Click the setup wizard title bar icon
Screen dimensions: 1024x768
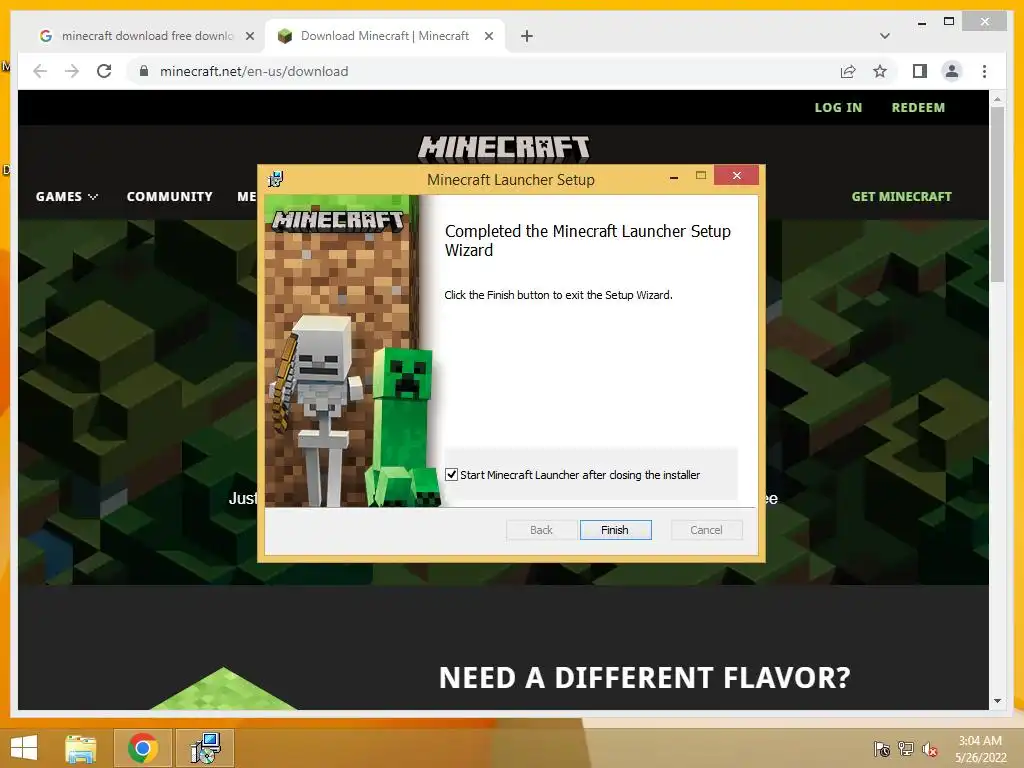tap(276, 178)
